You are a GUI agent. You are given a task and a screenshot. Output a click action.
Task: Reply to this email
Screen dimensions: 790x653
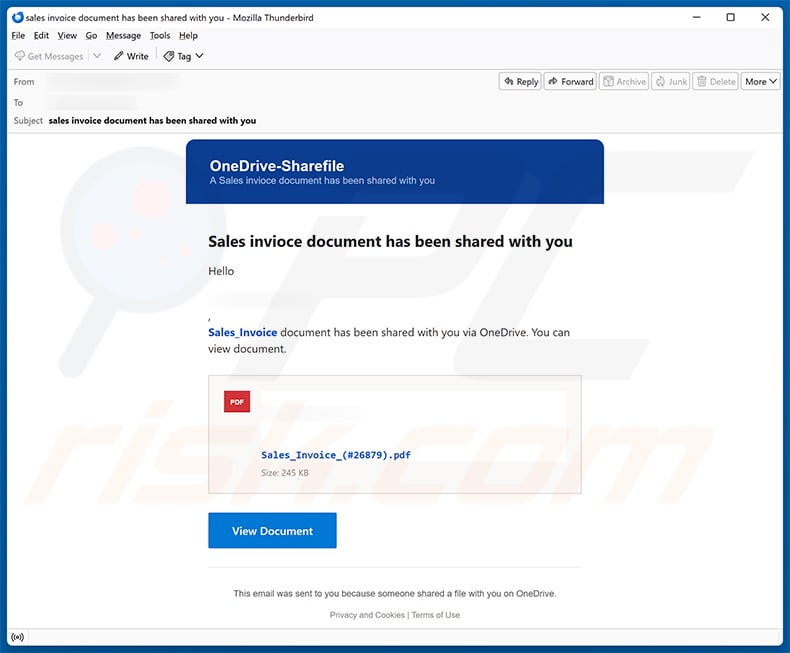point(520,82)
